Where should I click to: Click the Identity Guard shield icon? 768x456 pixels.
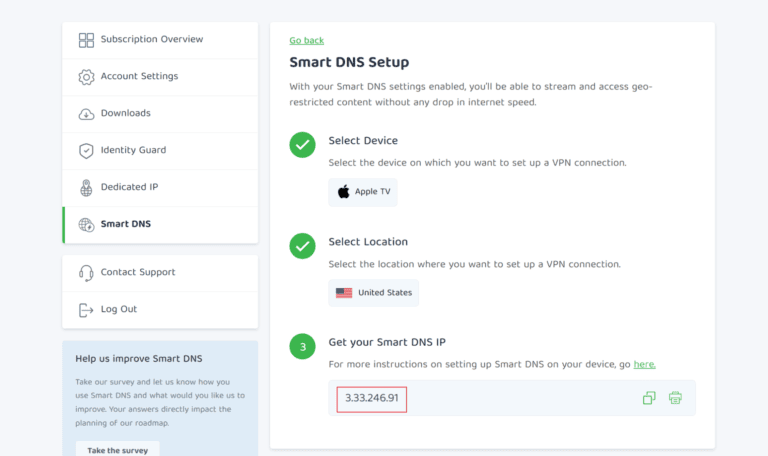(x=86, y=151)
